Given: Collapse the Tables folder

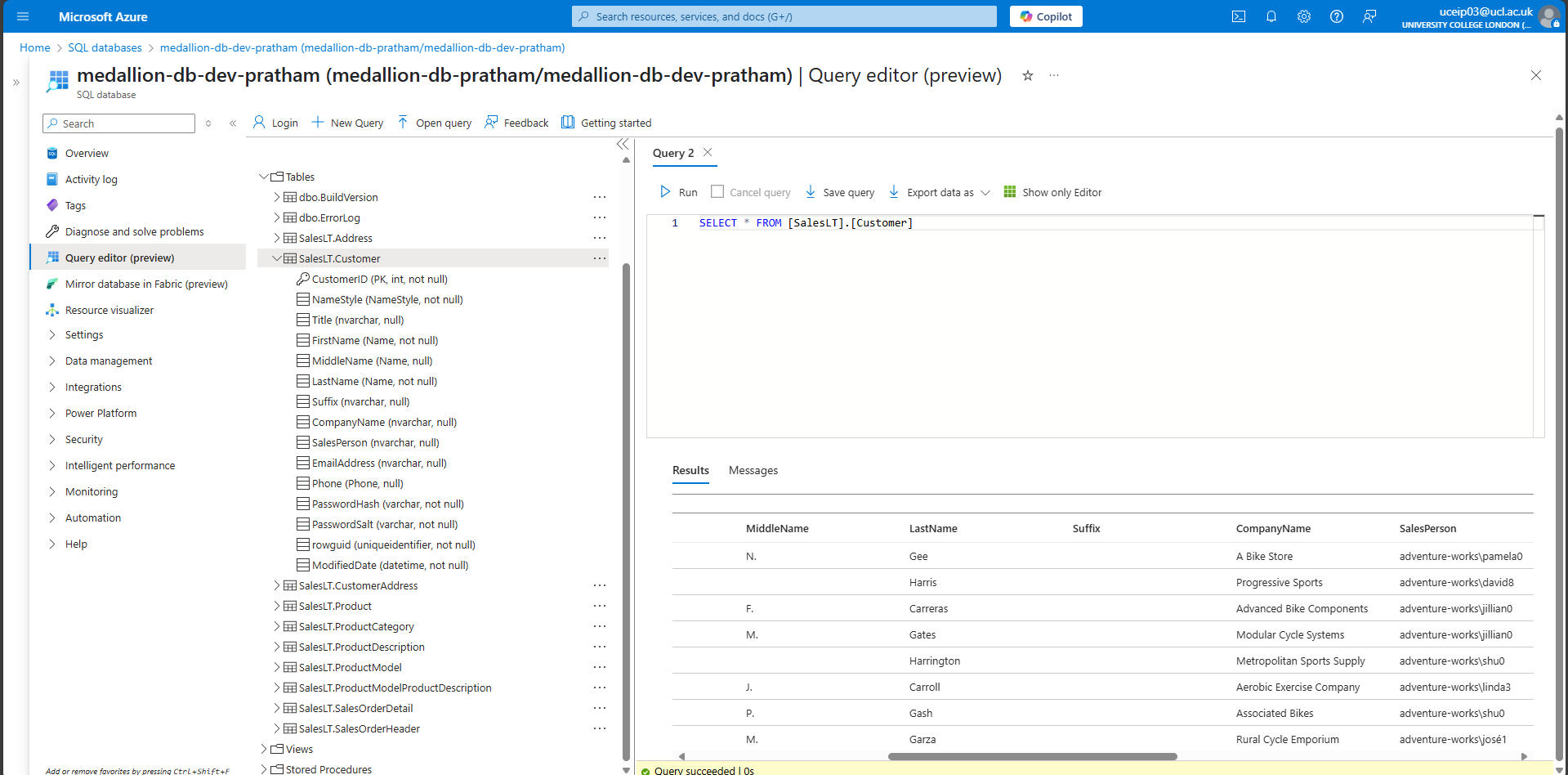Looking at the screenshot, I should click(264, 177).
